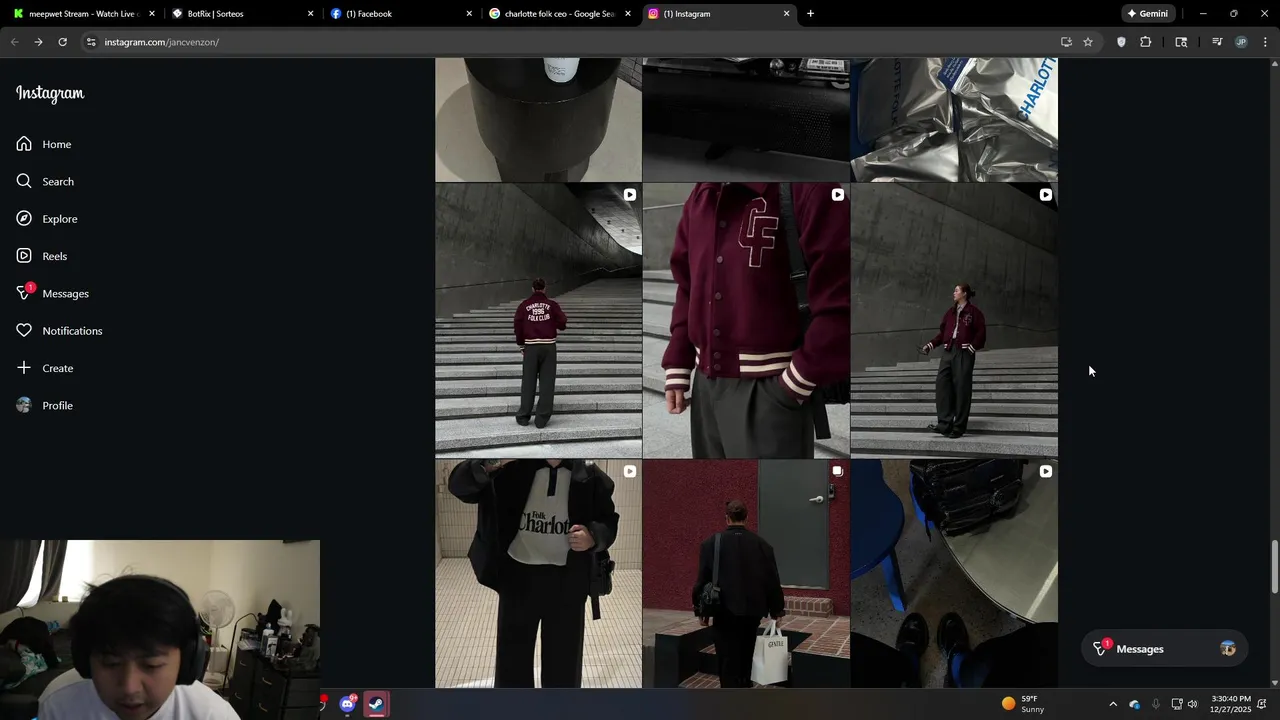This screenshot has width=1280, height=720.
Task: Open Discord from taskbar
Action: (347, 704)
